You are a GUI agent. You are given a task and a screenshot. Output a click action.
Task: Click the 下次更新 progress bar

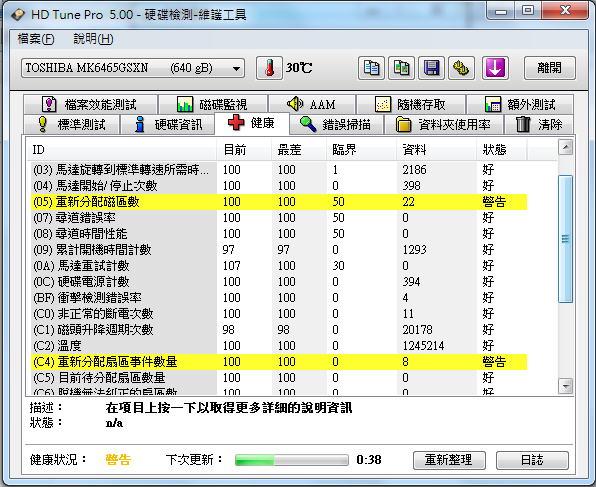[x=292, y=460]
